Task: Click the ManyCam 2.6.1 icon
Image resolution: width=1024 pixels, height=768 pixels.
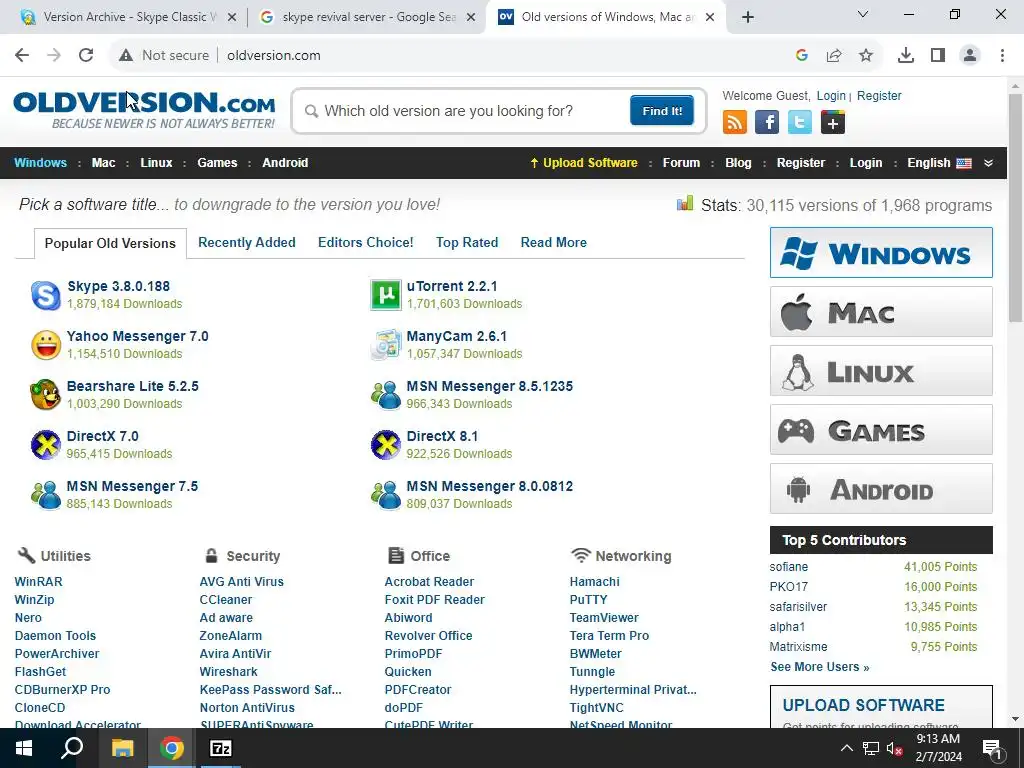Action: coord(386,345)
